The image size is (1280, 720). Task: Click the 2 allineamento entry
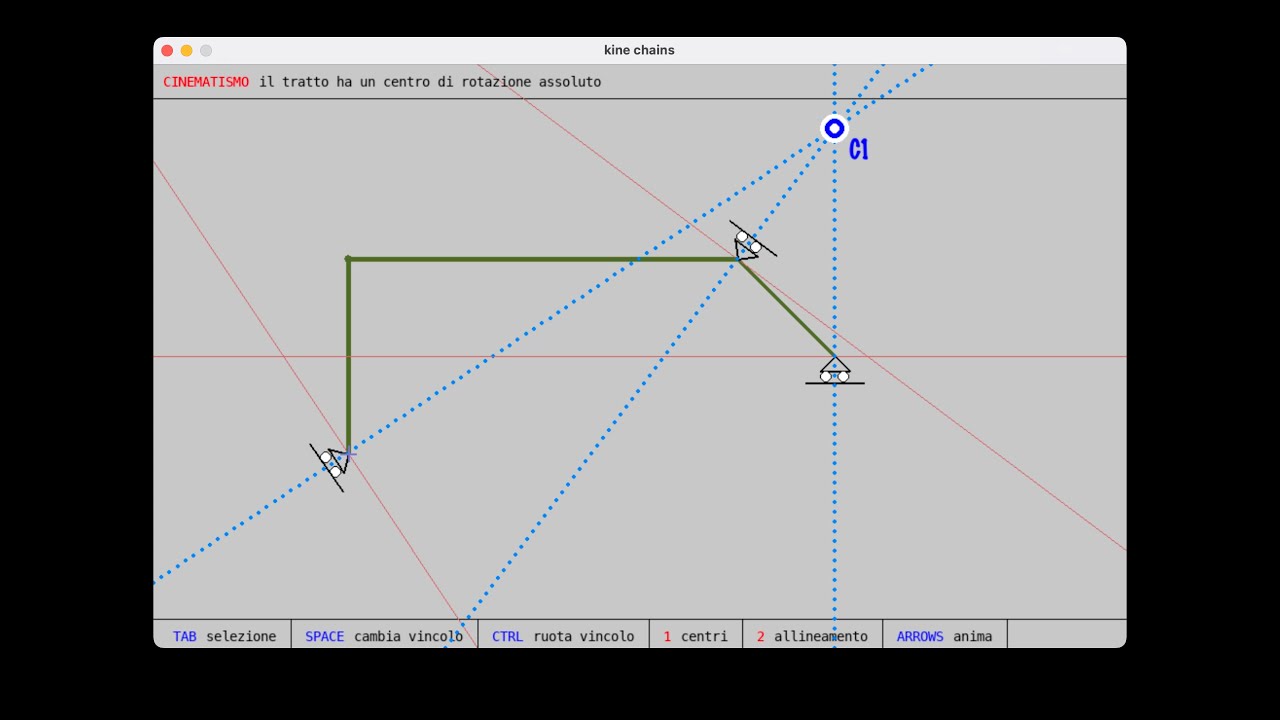(x=812, y=636)
